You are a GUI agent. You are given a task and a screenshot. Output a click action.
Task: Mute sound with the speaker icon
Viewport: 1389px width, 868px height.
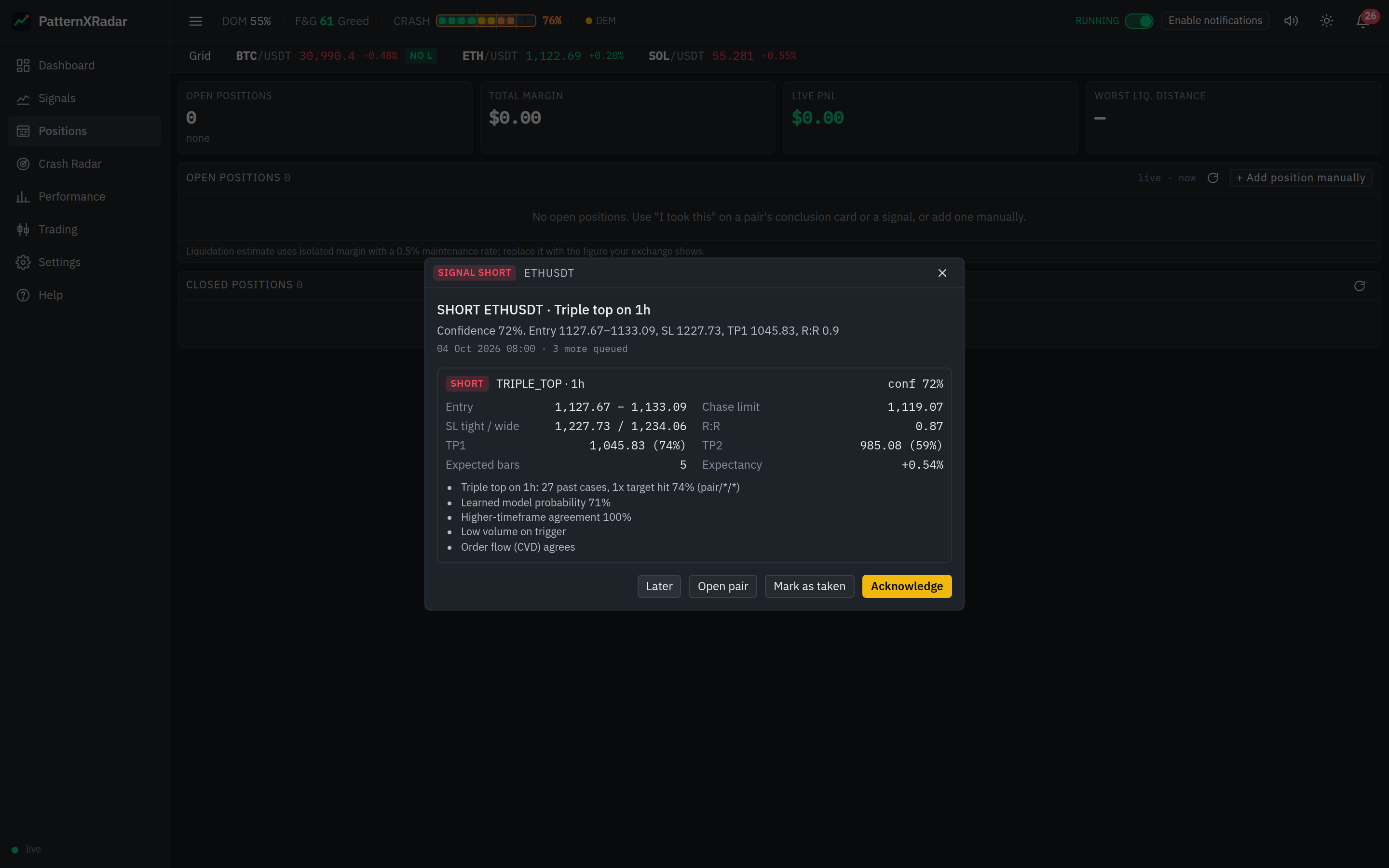pyautogui.click(x=1291, y=21)
